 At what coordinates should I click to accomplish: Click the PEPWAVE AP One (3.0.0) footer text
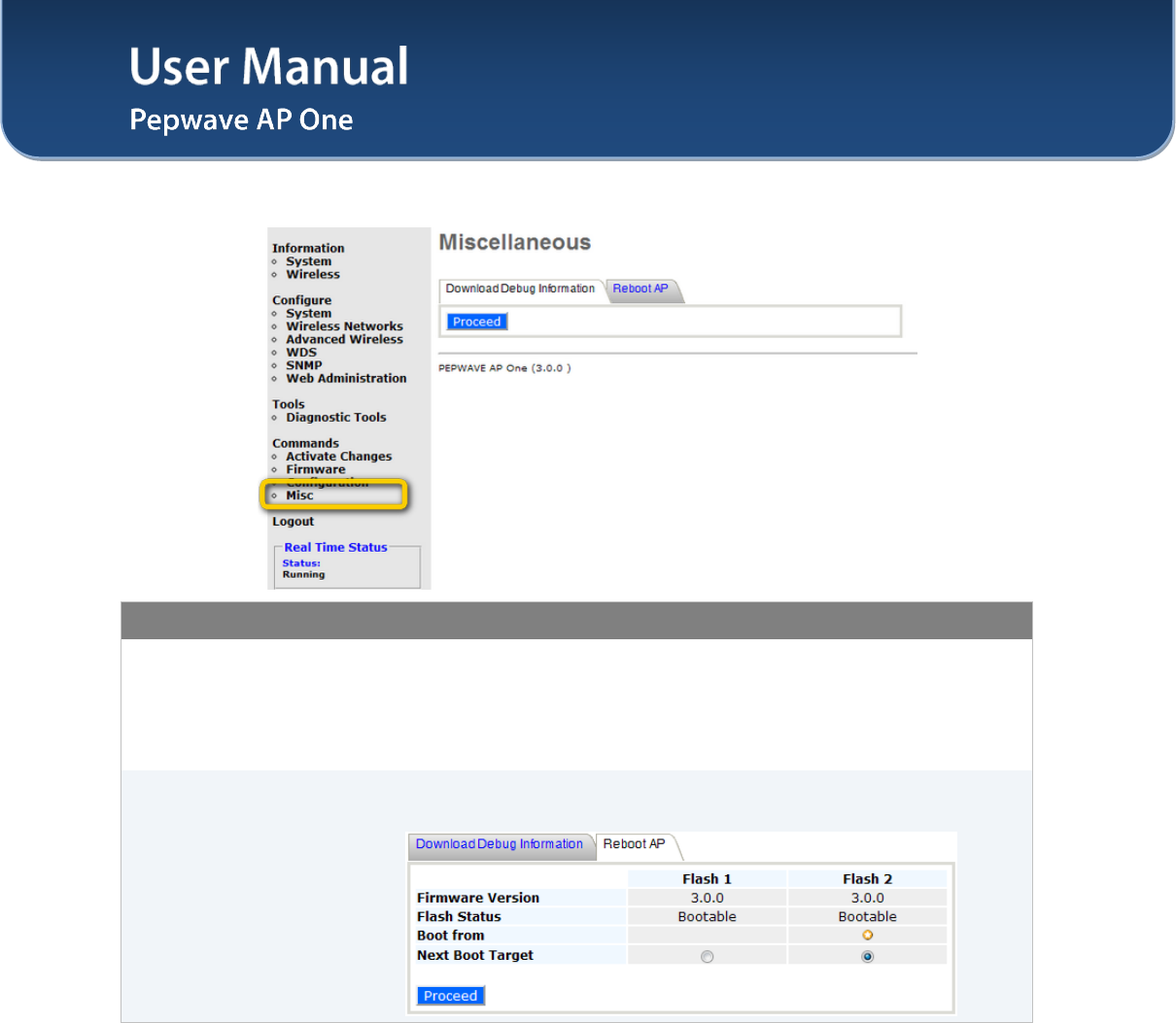[x=504, y=368]
